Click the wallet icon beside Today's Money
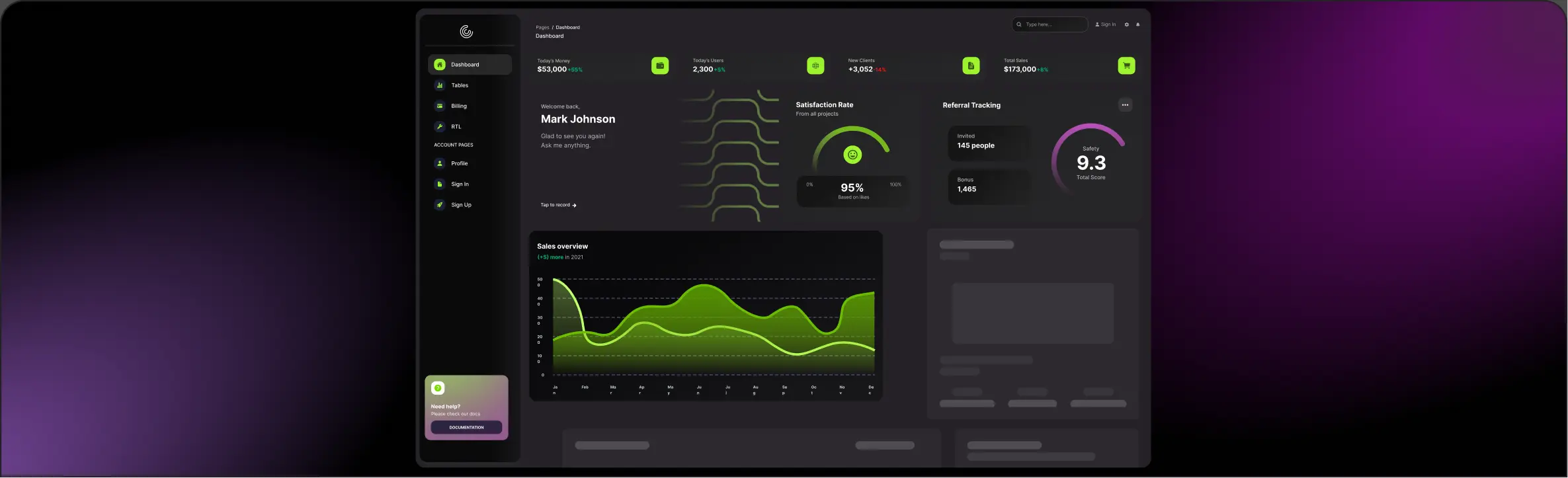Screen dimensions: 1568x478 tap(659, 66)
